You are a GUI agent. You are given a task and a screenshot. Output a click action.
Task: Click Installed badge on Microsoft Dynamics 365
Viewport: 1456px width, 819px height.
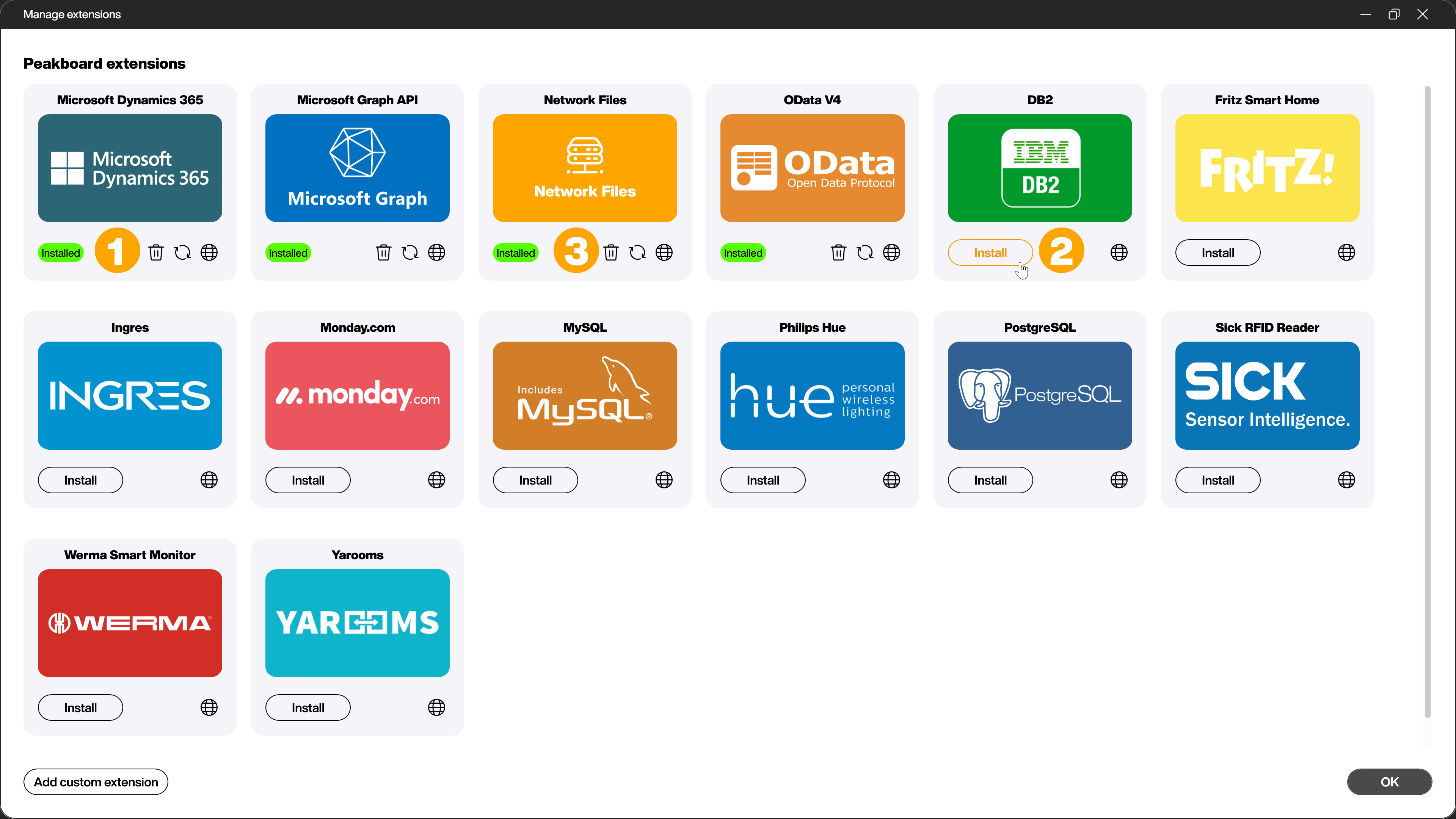(61, 253)
